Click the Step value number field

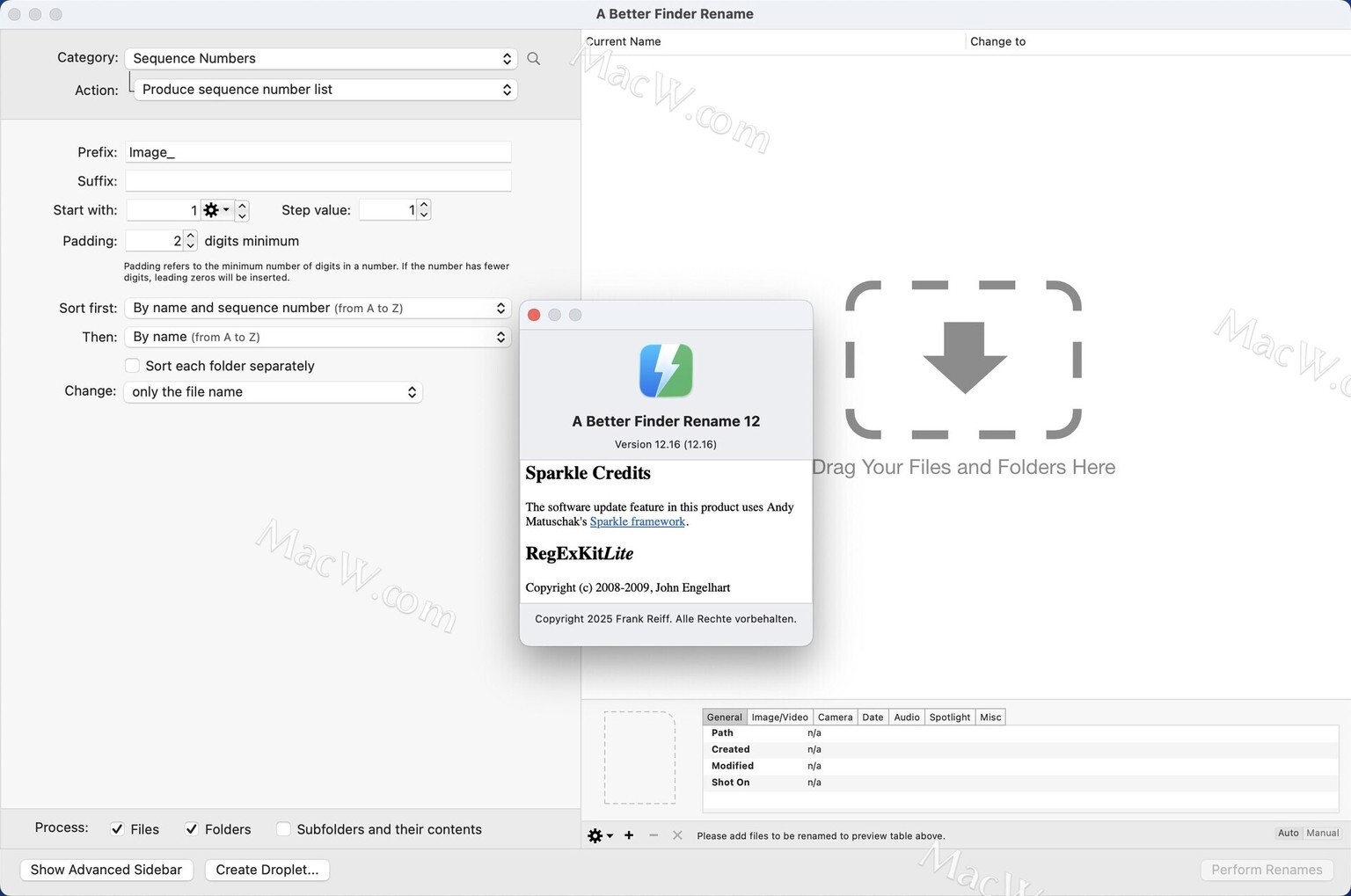388,209
